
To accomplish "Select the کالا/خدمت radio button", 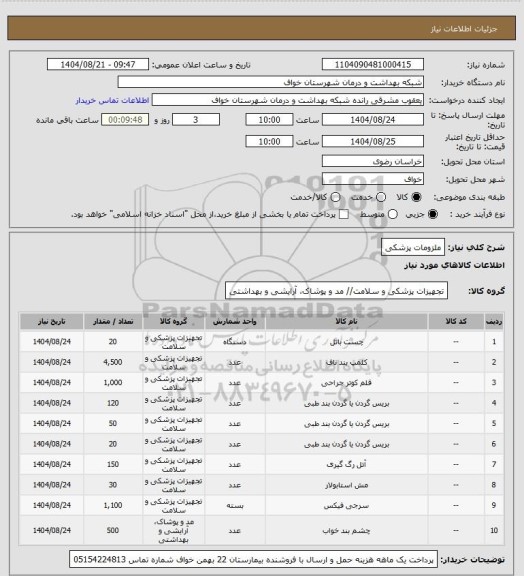I will [x=335, y=197].
